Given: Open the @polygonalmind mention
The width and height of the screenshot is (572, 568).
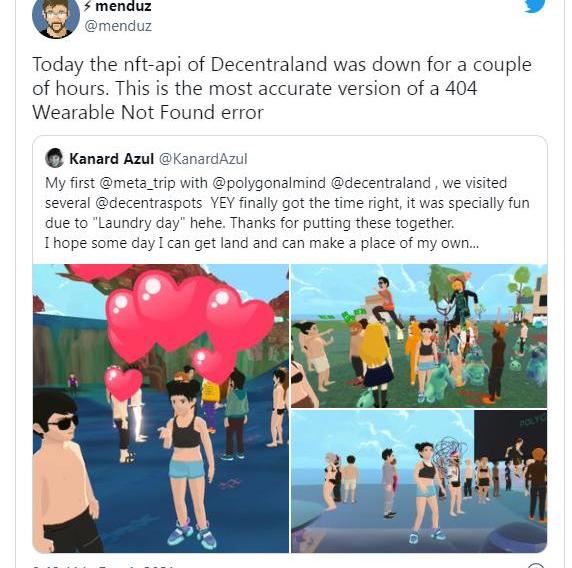Looking at the screenshot, I should point(269,183).
